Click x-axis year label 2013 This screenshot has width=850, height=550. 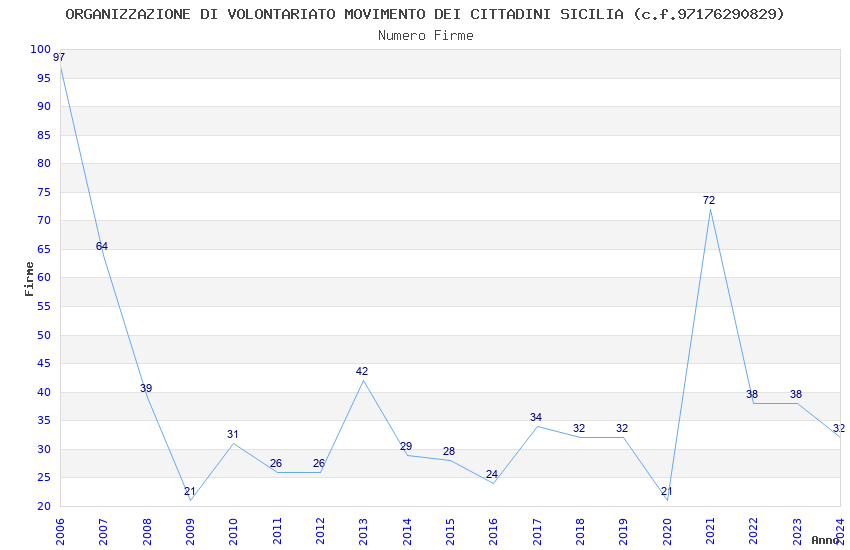tap(363, 531)
